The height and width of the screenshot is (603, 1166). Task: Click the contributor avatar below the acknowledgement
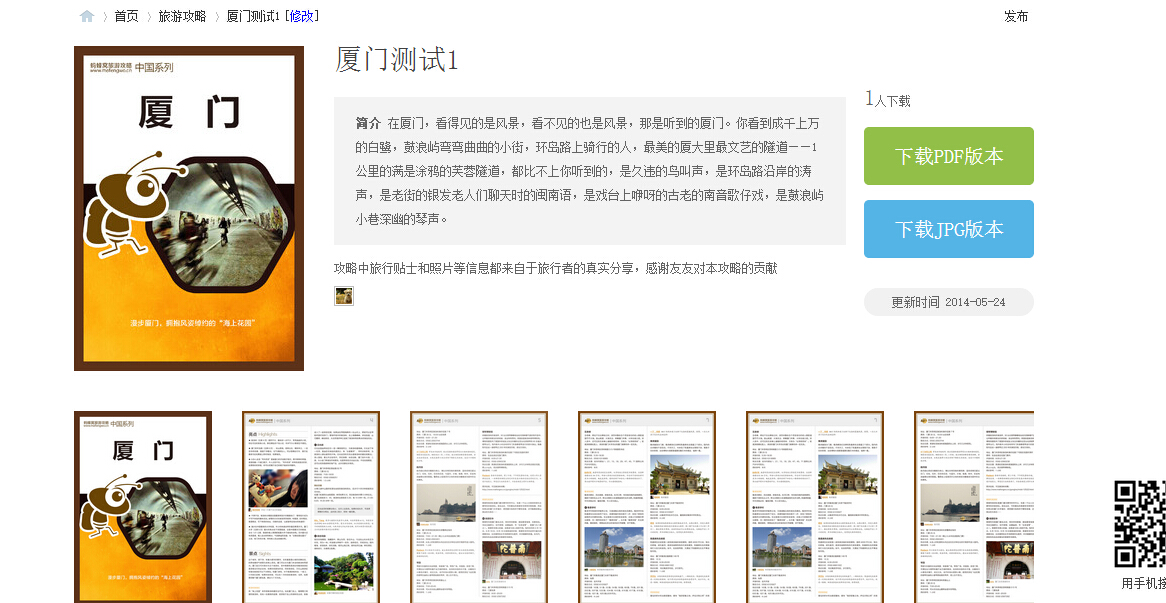[x=344, y=296]
